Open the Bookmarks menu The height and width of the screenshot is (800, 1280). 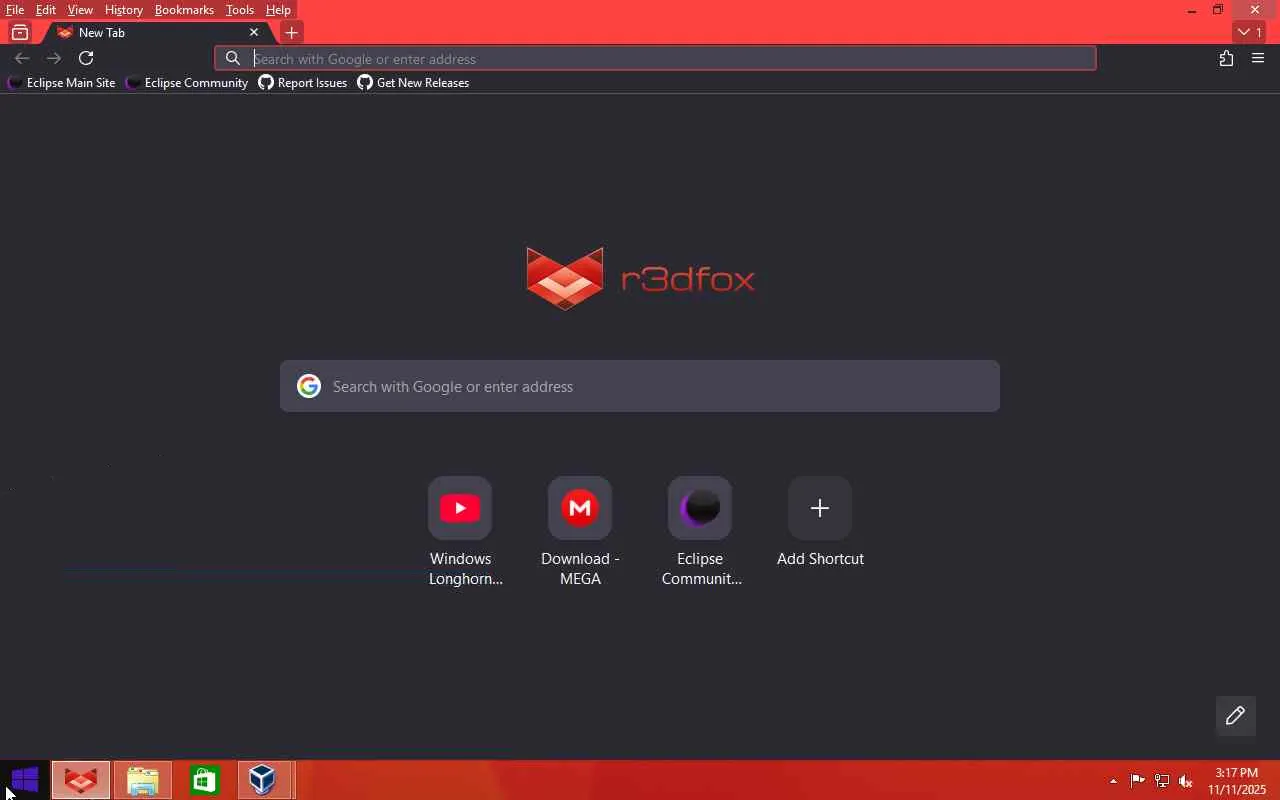(x=184, y=10)
